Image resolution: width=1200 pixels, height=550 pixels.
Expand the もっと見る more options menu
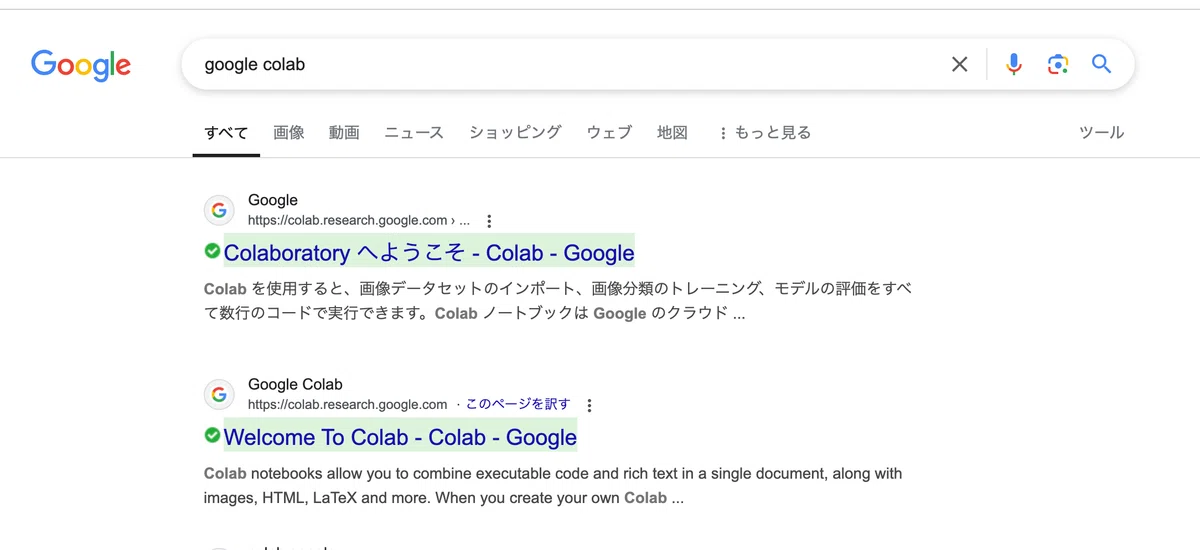[765, 132]
